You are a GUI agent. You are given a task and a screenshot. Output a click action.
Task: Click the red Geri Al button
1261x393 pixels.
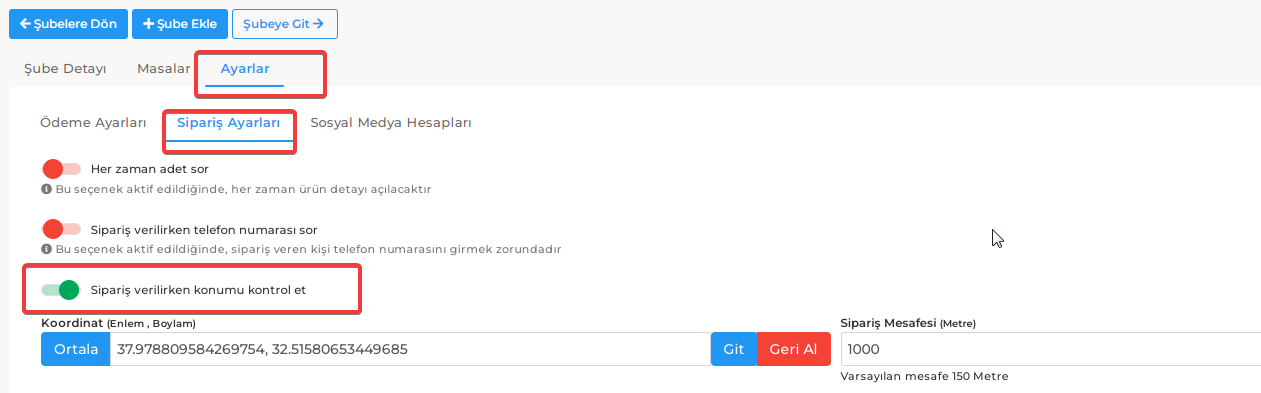(794, 349)
